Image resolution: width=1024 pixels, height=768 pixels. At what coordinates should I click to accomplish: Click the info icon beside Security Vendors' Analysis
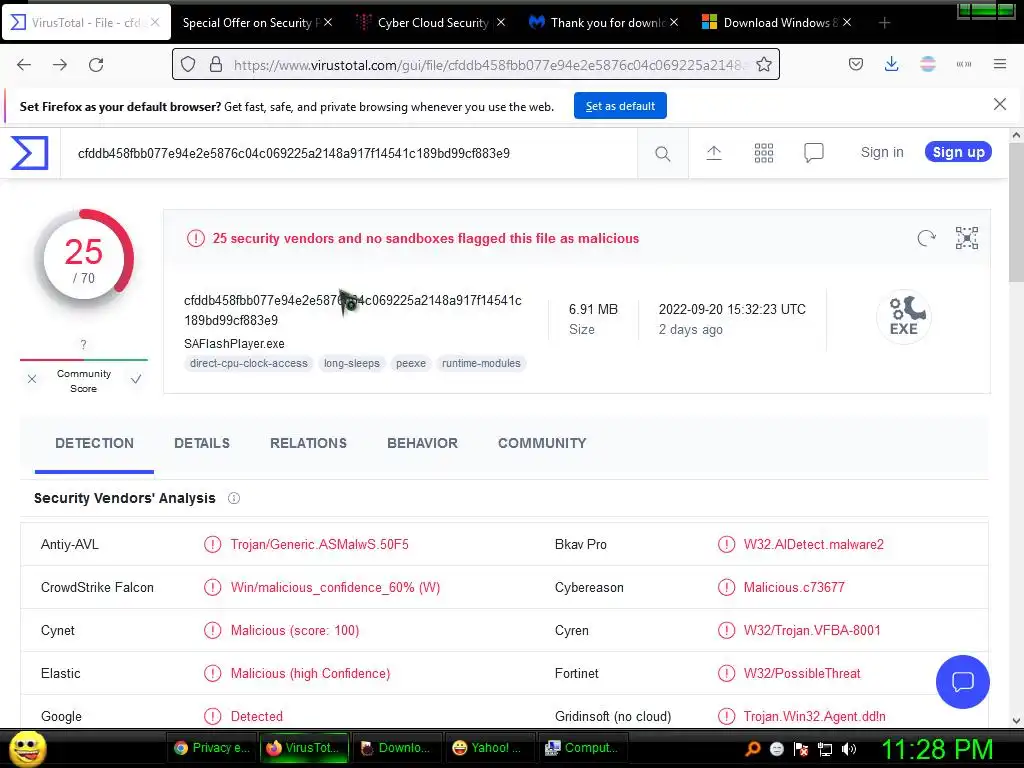click(x=234, y=498)
